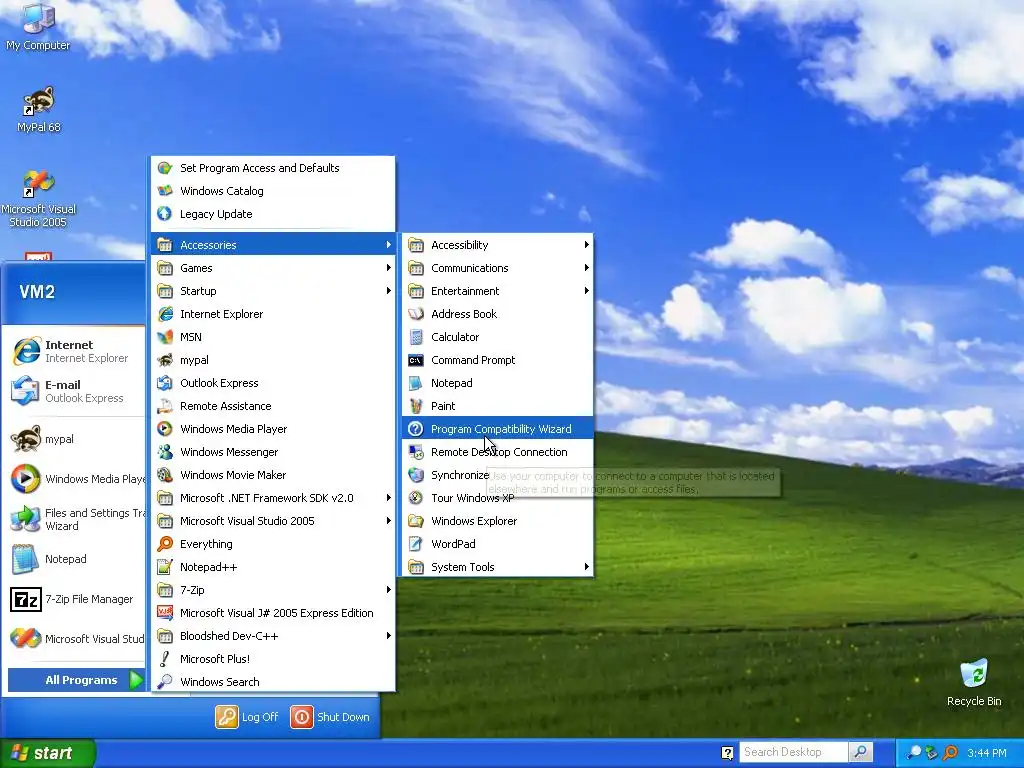The height and width of the screenshot is (768, 1024).
Task: Choose Remote Assistance entry
Action: [x=273, y=406]
